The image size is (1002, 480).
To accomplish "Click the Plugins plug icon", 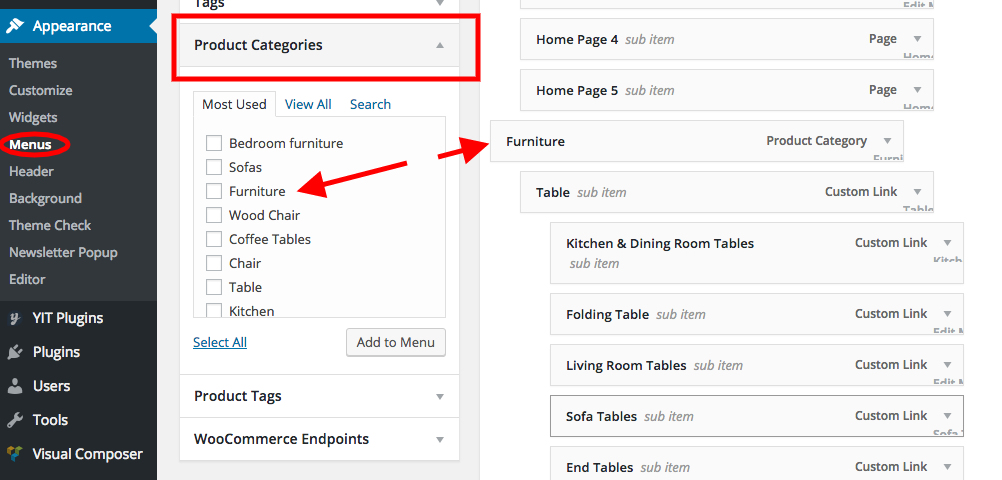I will point(15,352).
